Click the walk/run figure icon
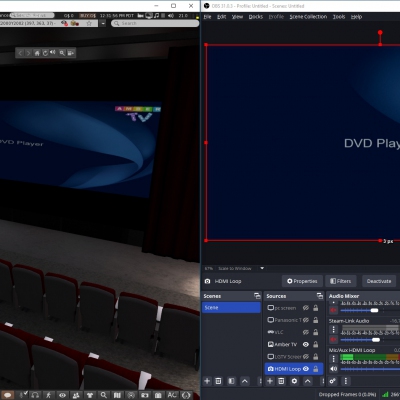 click(x=49, y=395)
